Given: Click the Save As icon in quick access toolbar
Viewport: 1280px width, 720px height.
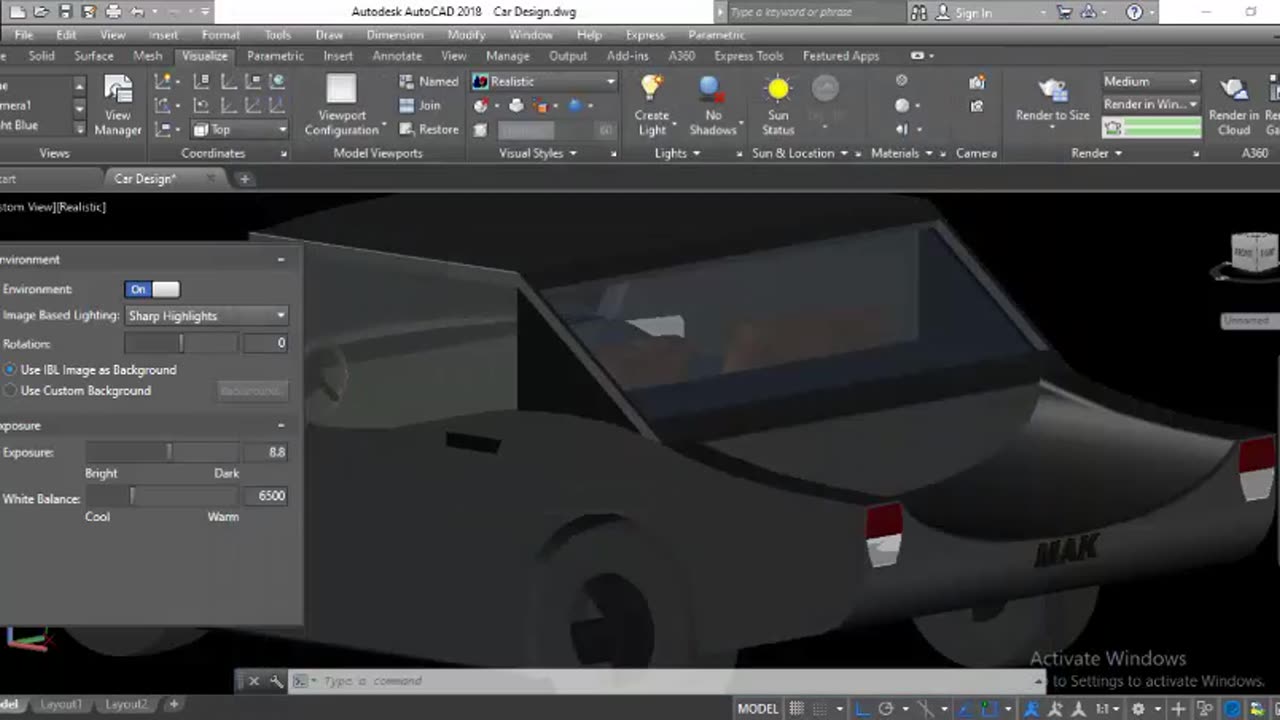Looking at the screenshot, I should pos(89,12).
